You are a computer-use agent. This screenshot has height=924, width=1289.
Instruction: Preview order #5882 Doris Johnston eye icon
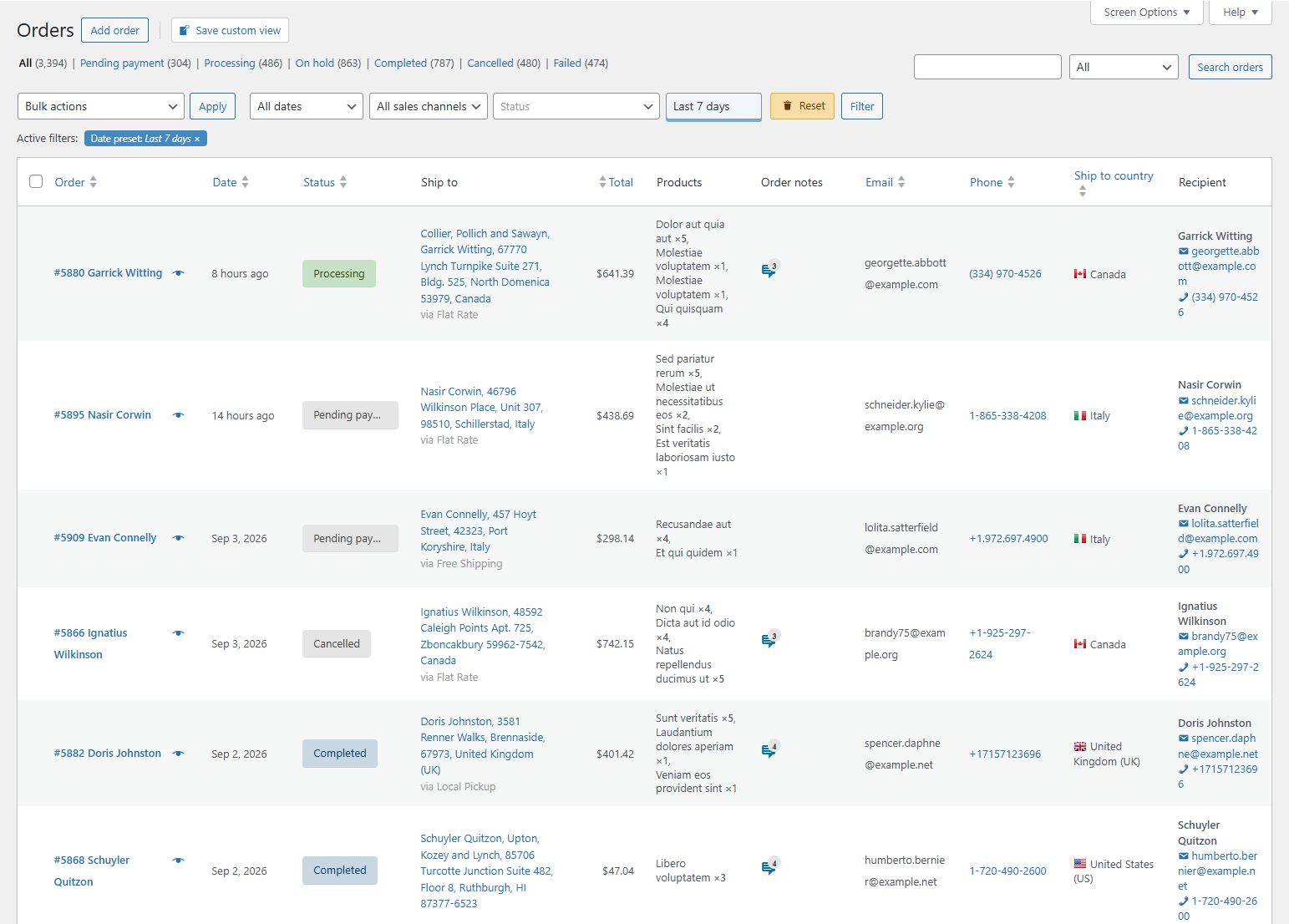pos(178,754)
